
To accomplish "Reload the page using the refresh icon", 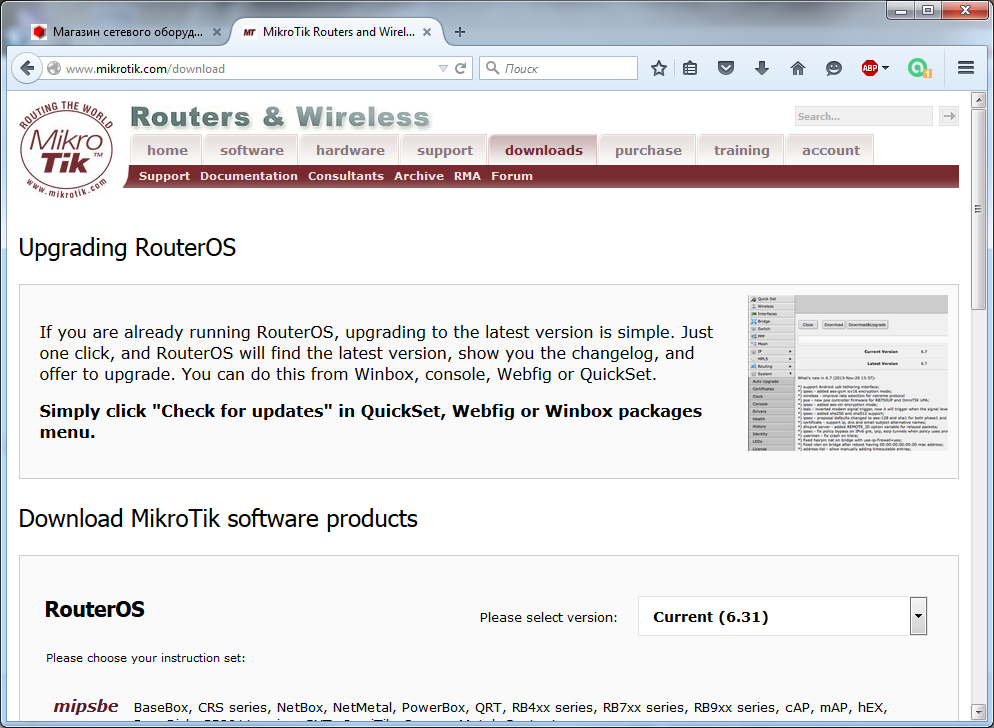I will [461, 69].
